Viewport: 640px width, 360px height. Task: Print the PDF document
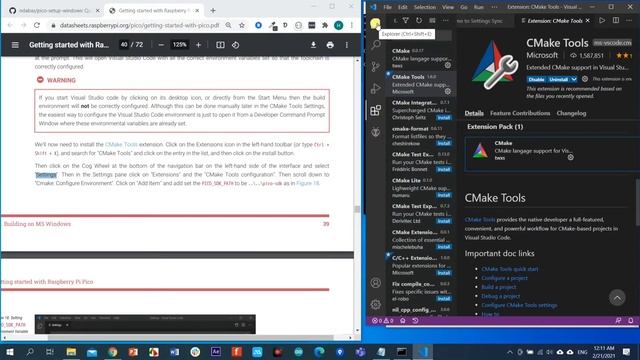coord(330,45)
